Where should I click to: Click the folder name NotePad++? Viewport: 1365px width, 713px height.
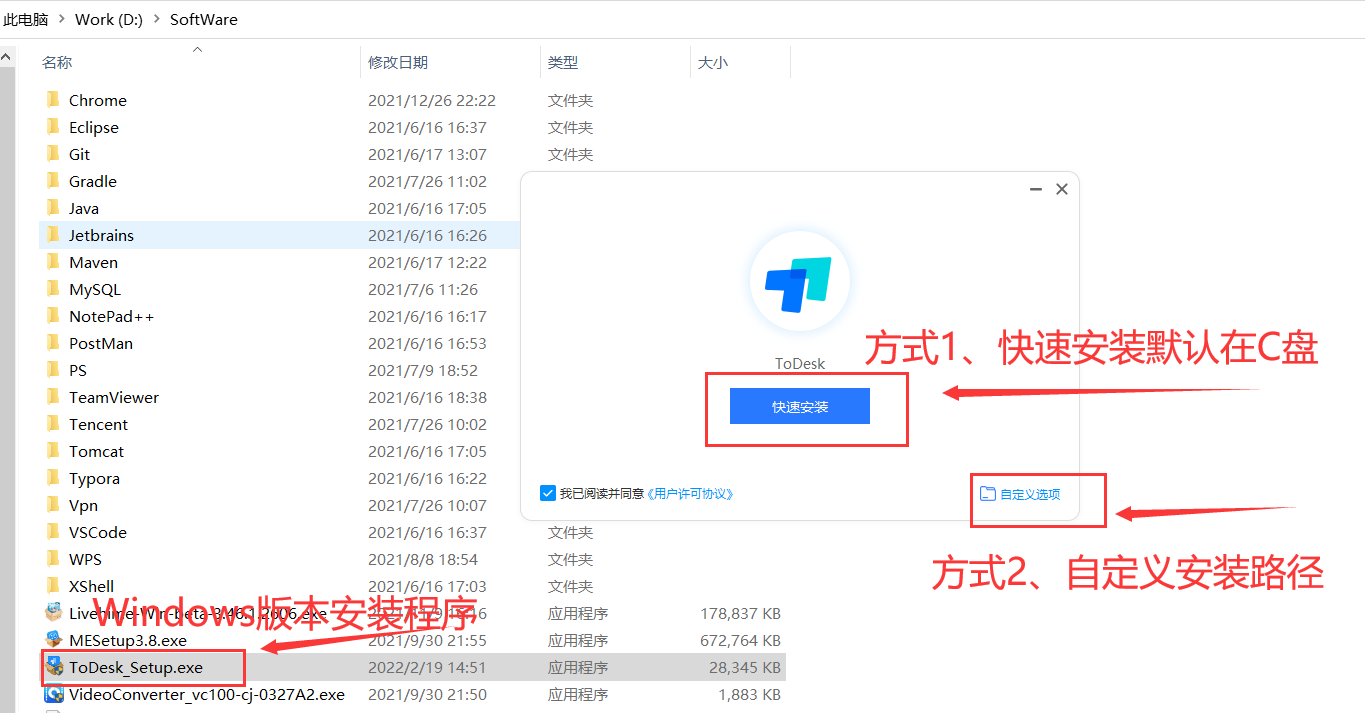(x=112, y=316)
